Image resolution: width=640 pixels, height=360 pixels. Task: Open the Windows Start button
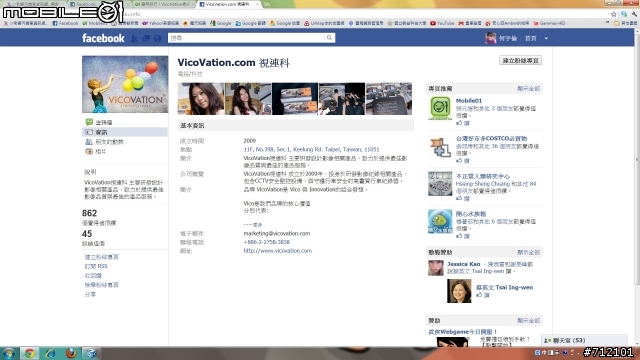point(9,353)
